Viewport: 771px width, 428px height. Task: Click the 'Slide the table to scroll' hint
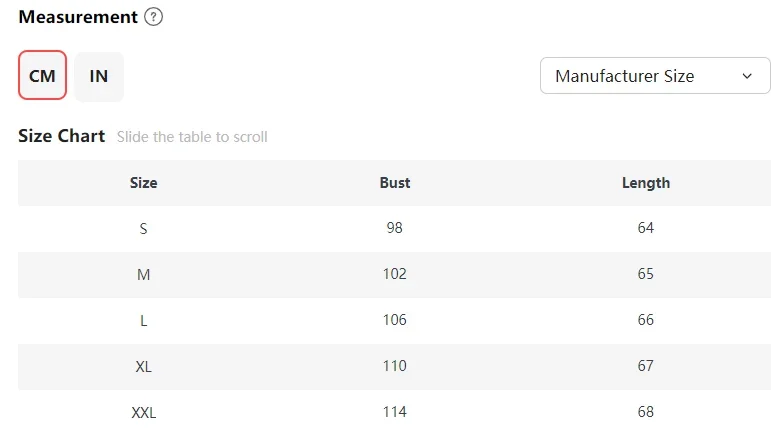(192, 137)
